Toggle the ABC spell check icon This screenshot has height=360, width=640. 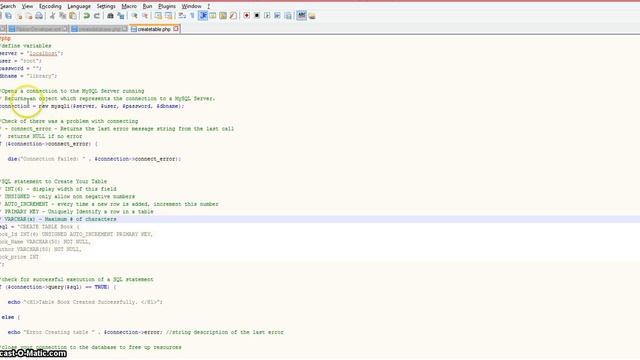pos(301,16)
